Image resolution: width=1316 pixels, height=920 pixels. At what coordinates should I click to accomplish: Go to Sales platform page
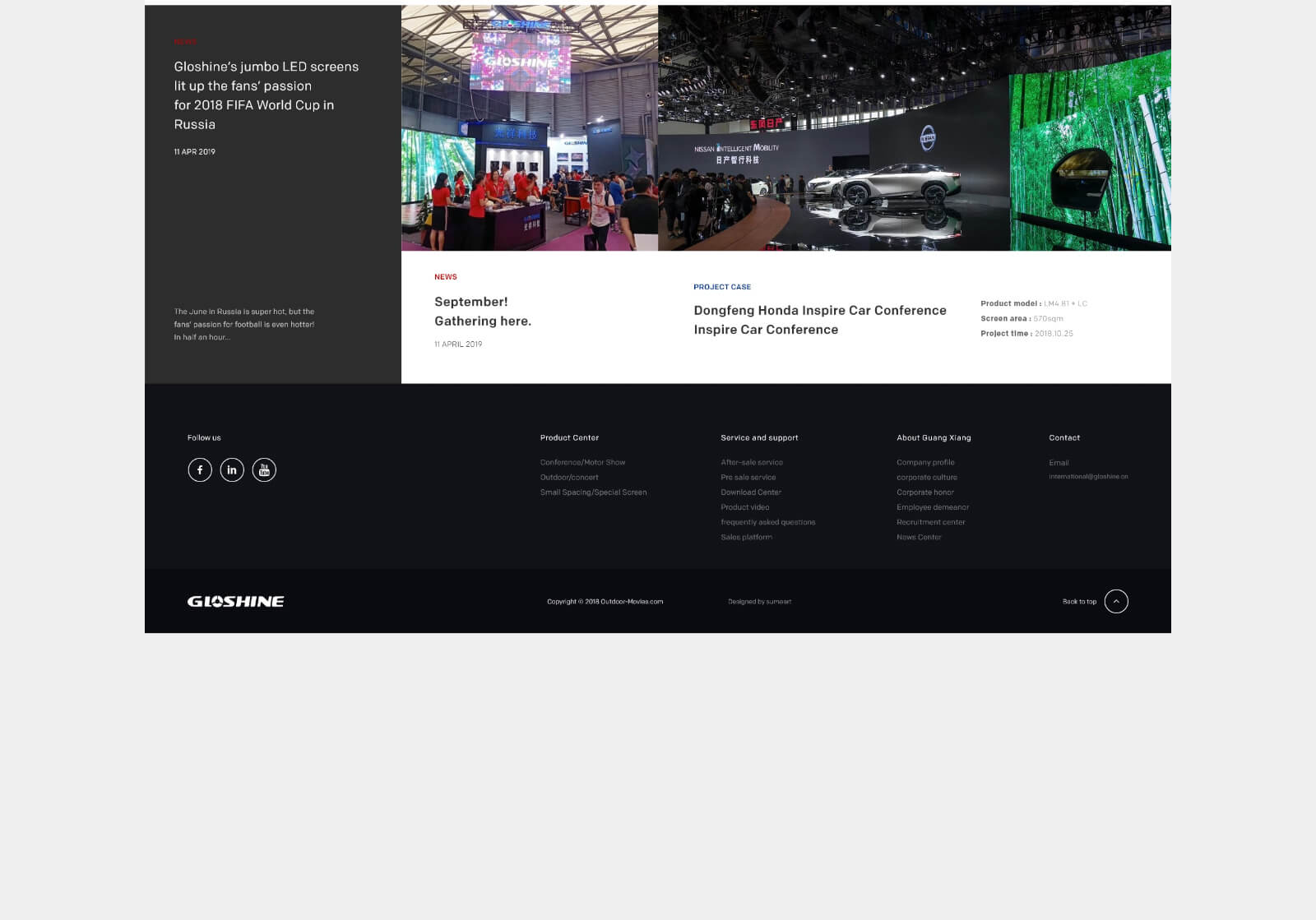(x=747, y=537)
